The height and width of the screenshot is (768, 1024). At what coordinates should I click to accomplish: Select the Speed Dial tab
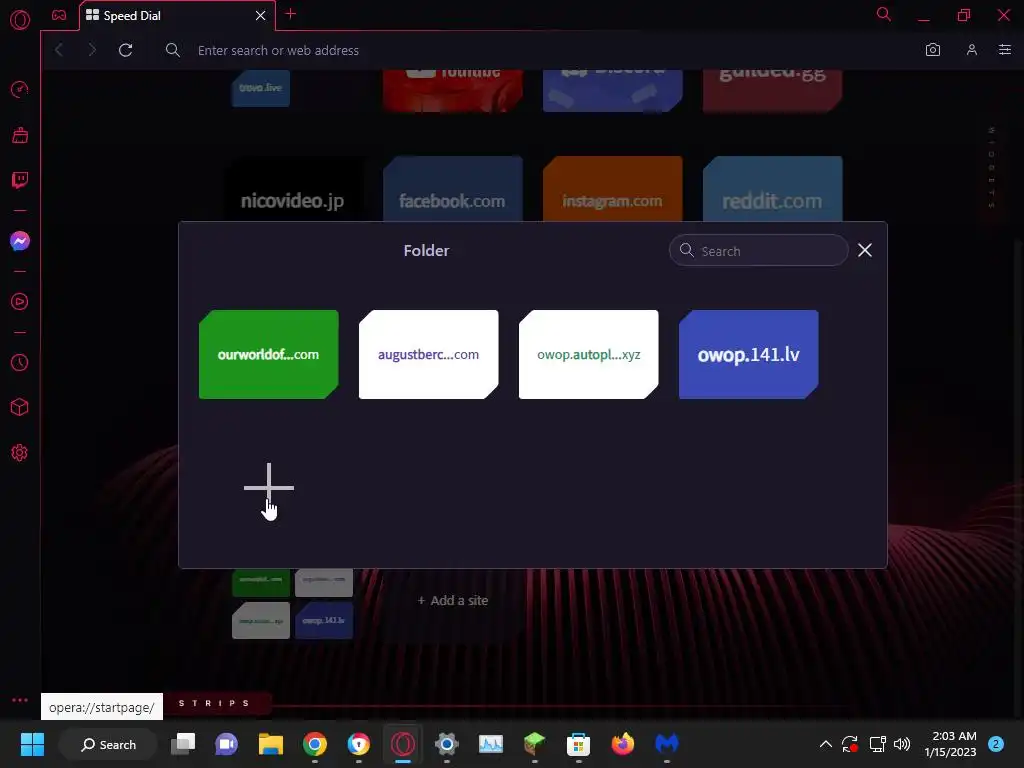click(176, 16)
